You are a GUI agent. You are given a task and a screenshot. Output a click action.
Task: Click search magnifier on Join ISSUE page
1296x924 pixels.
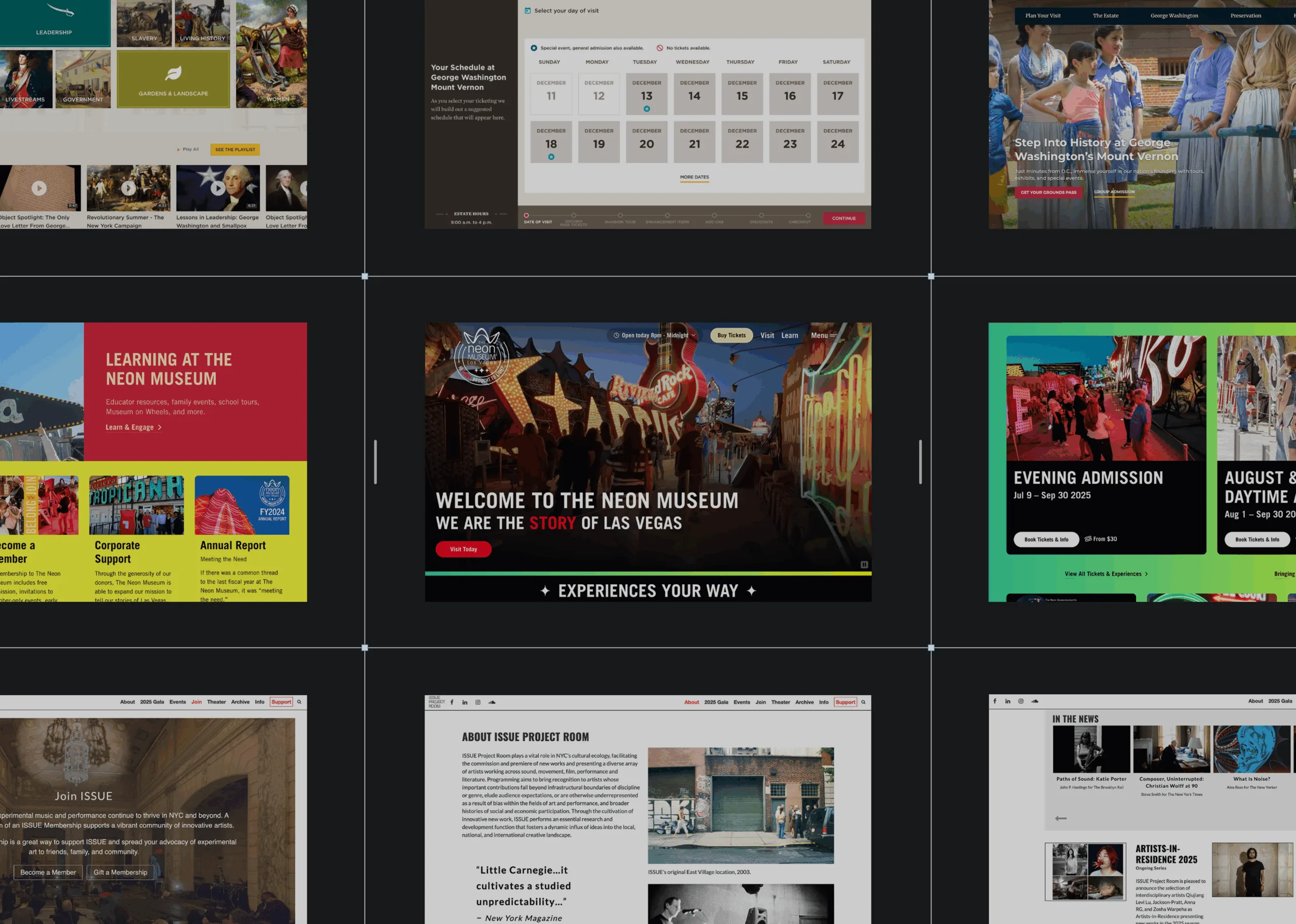[x=299, y=702]
